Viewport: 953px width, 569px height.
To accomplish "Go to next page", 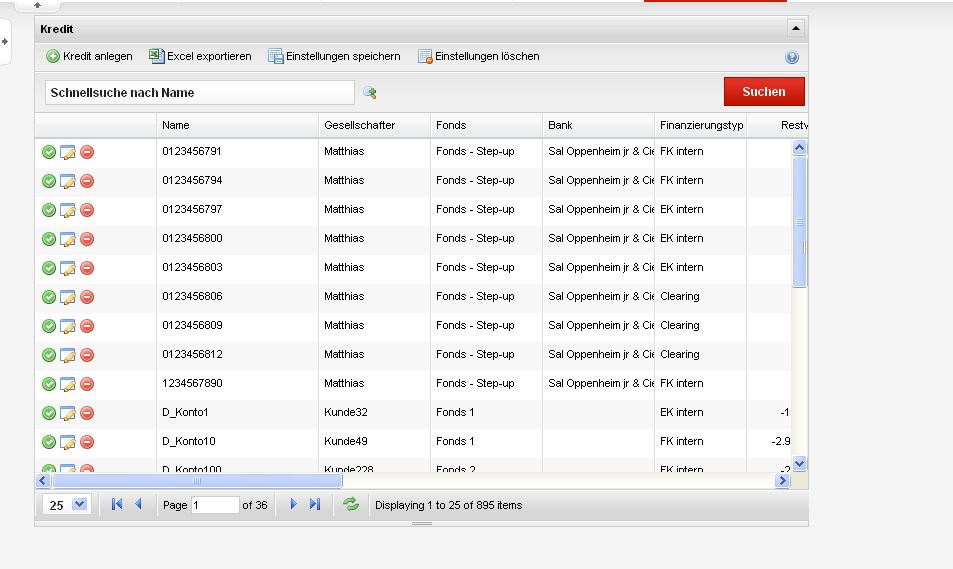I will click(x=293, y=504).
